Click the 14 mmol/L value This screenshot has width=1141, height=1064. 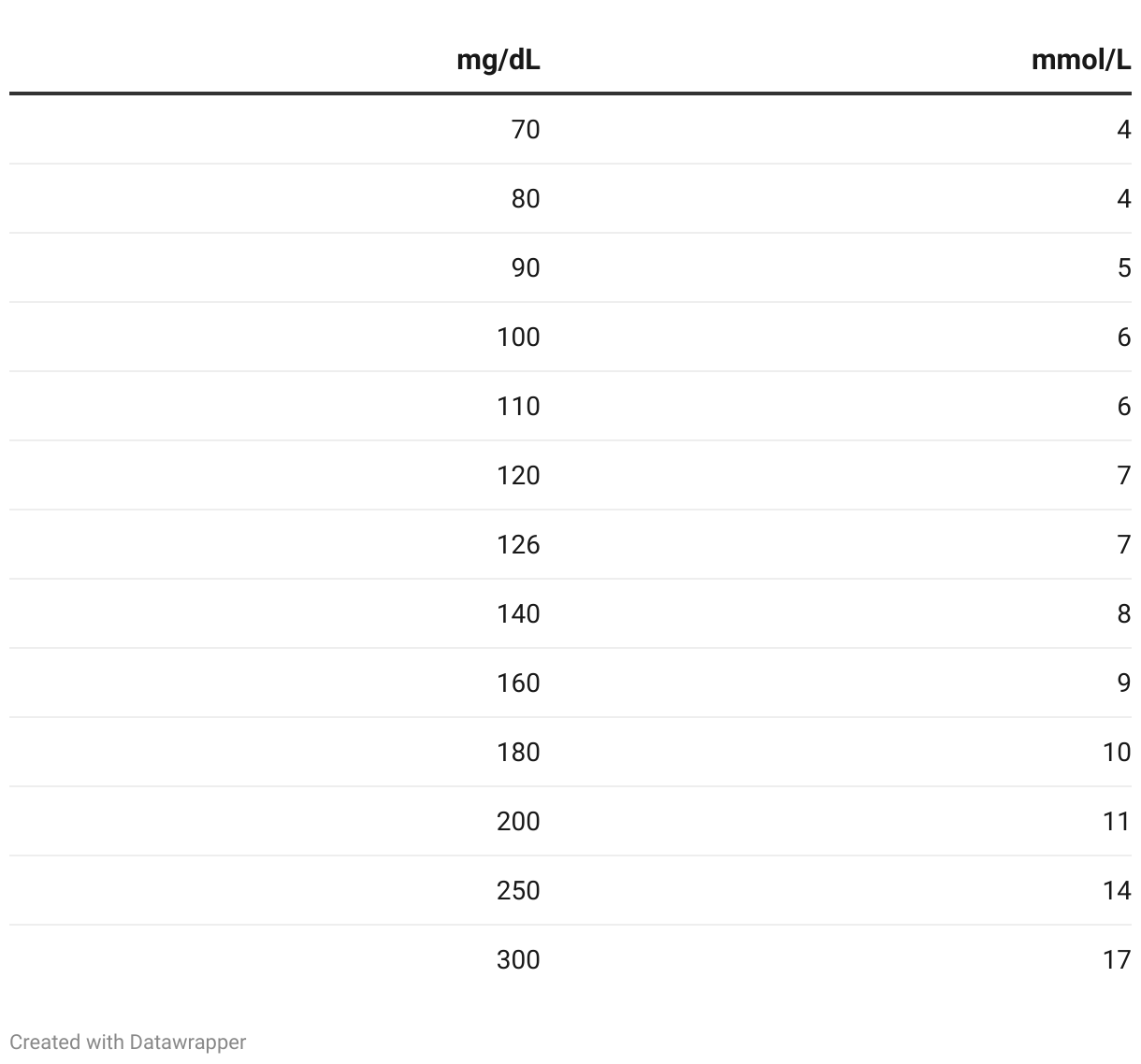point(1117,890)
